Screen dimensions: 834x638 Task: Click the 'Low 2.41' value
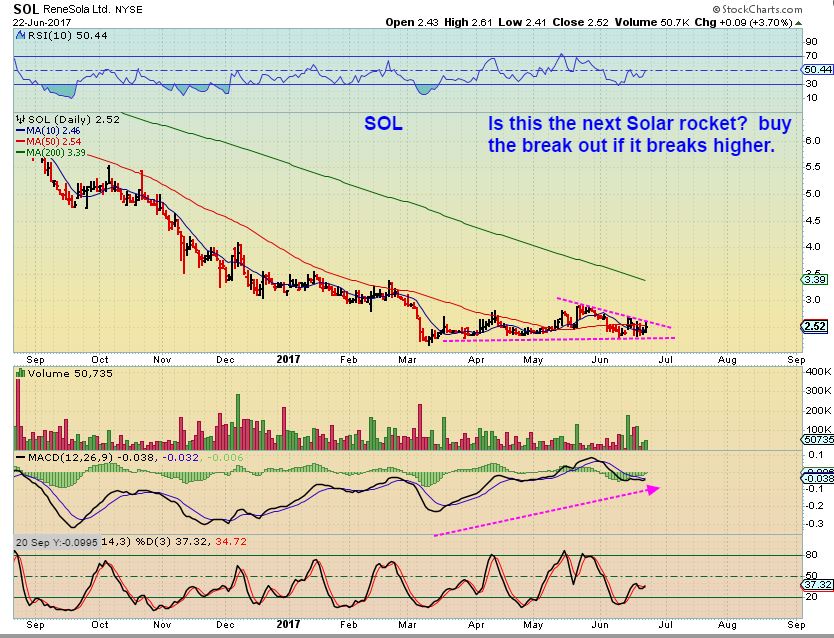click(523, 22)
